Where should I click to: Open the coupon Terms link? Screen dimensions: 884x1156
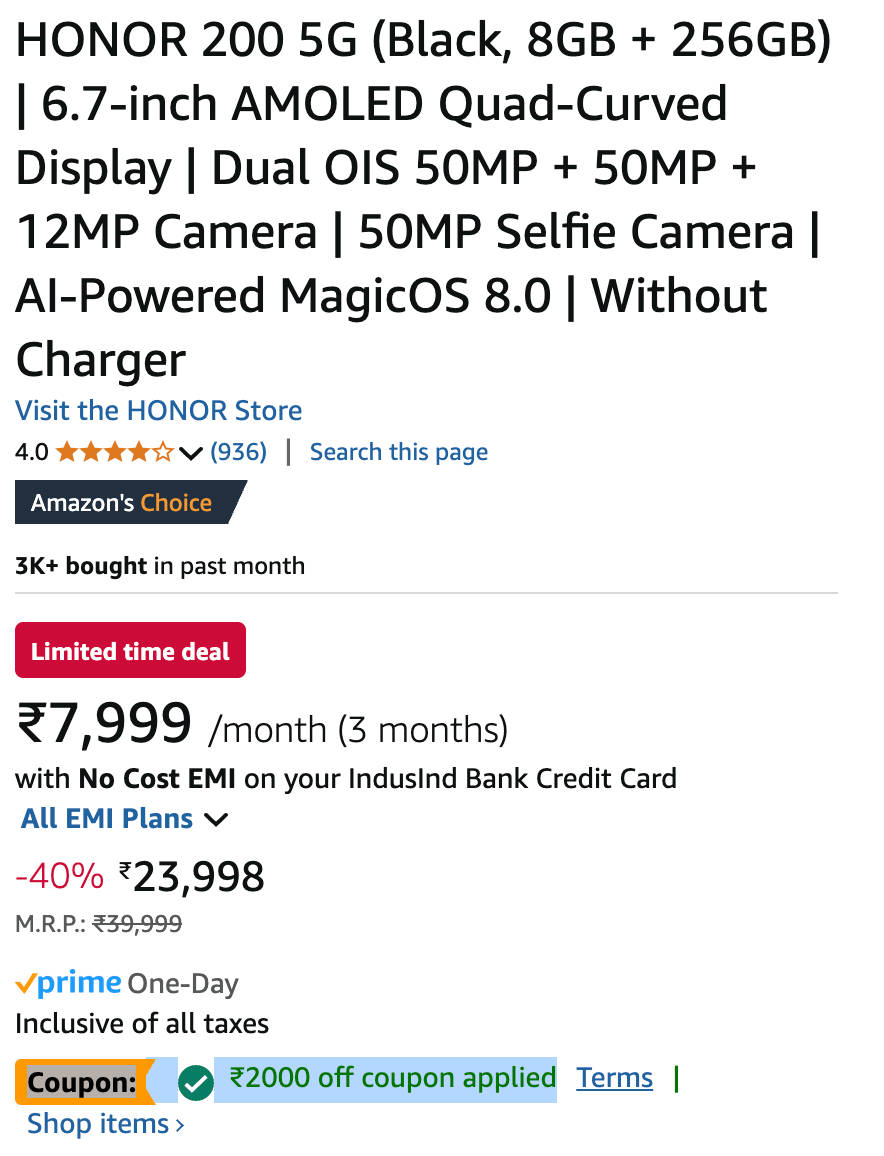pos(614,1078)
